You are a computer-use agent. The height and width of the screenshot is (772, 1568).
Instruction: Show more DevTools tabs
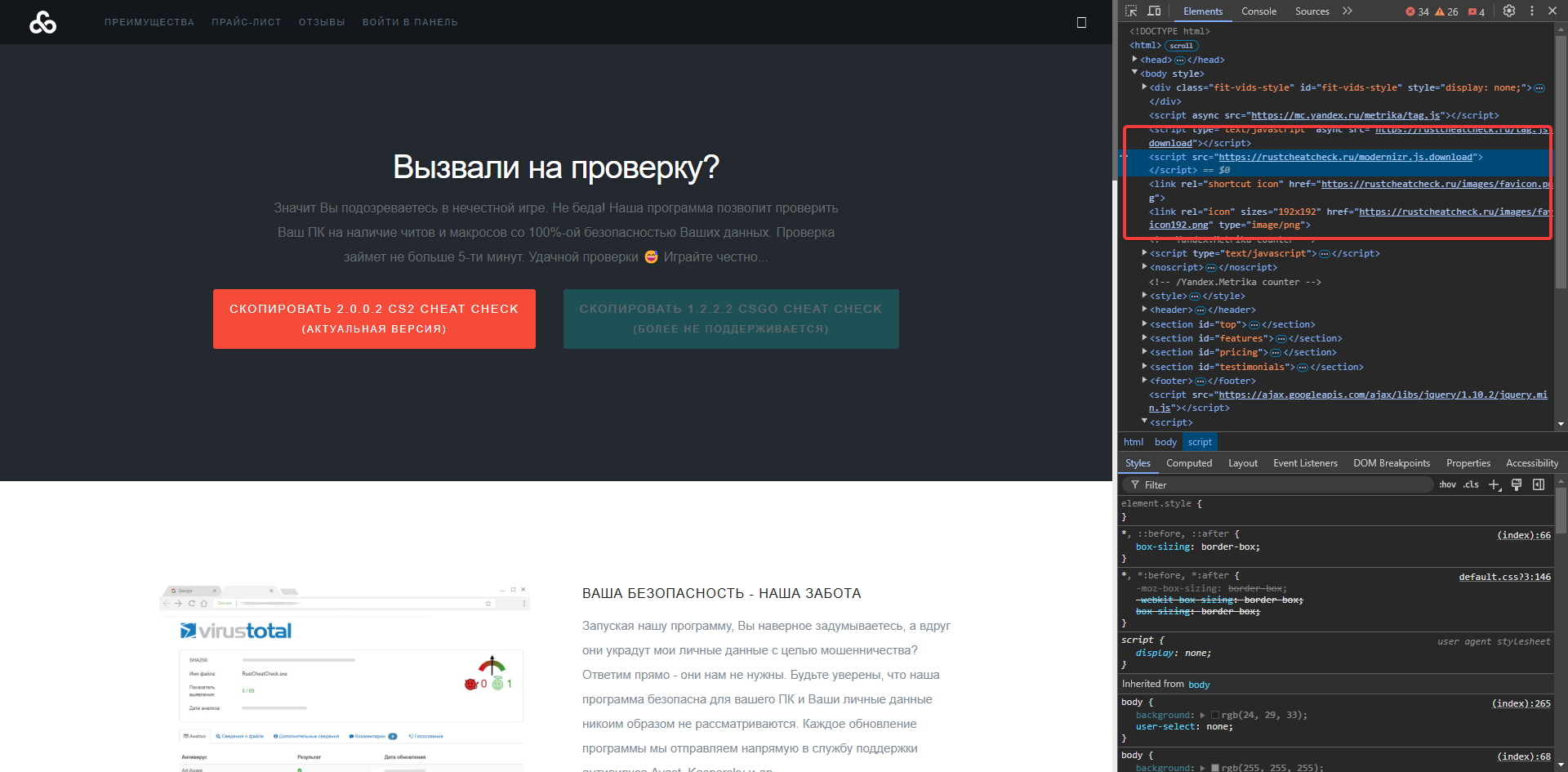[1347, 11]
